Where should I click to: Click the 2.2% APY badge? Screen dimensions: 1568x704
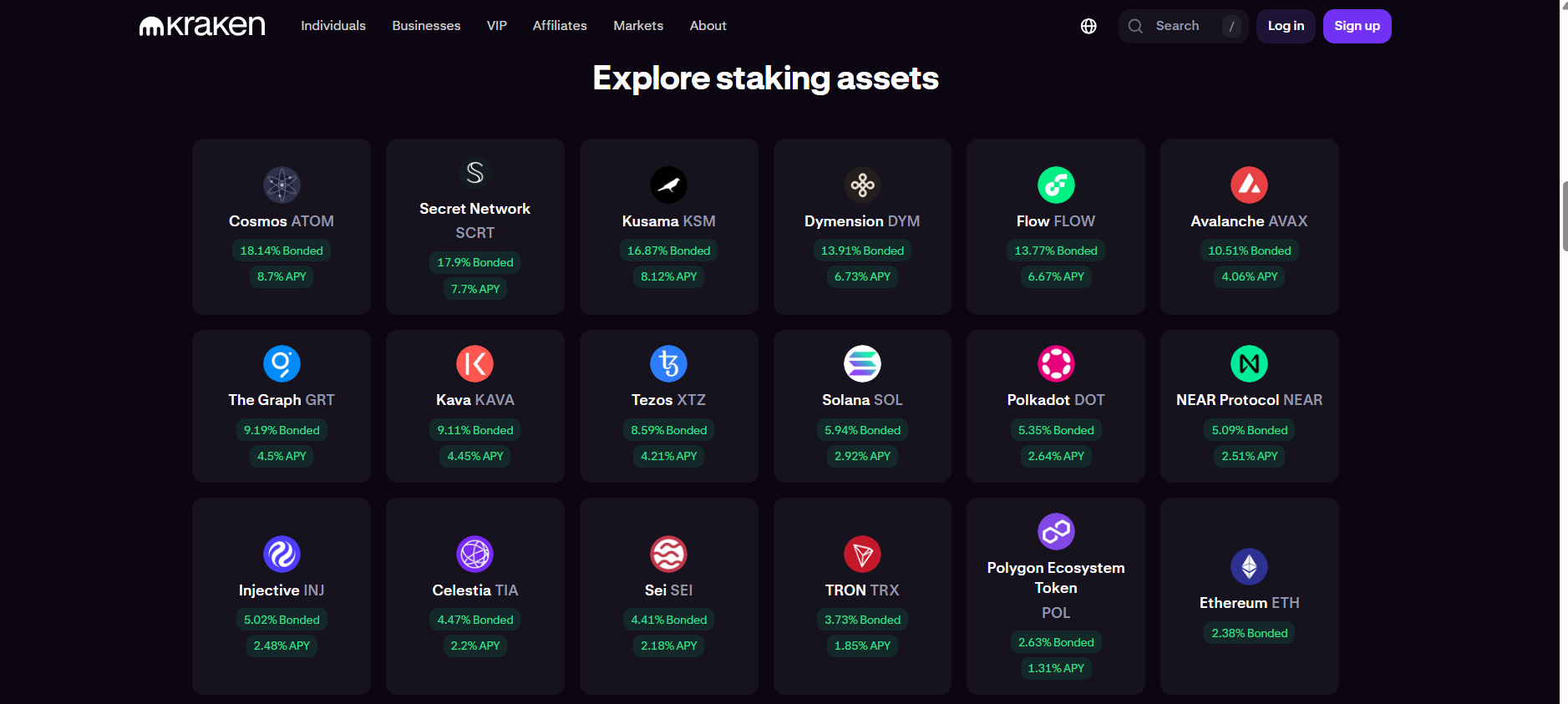475,646
